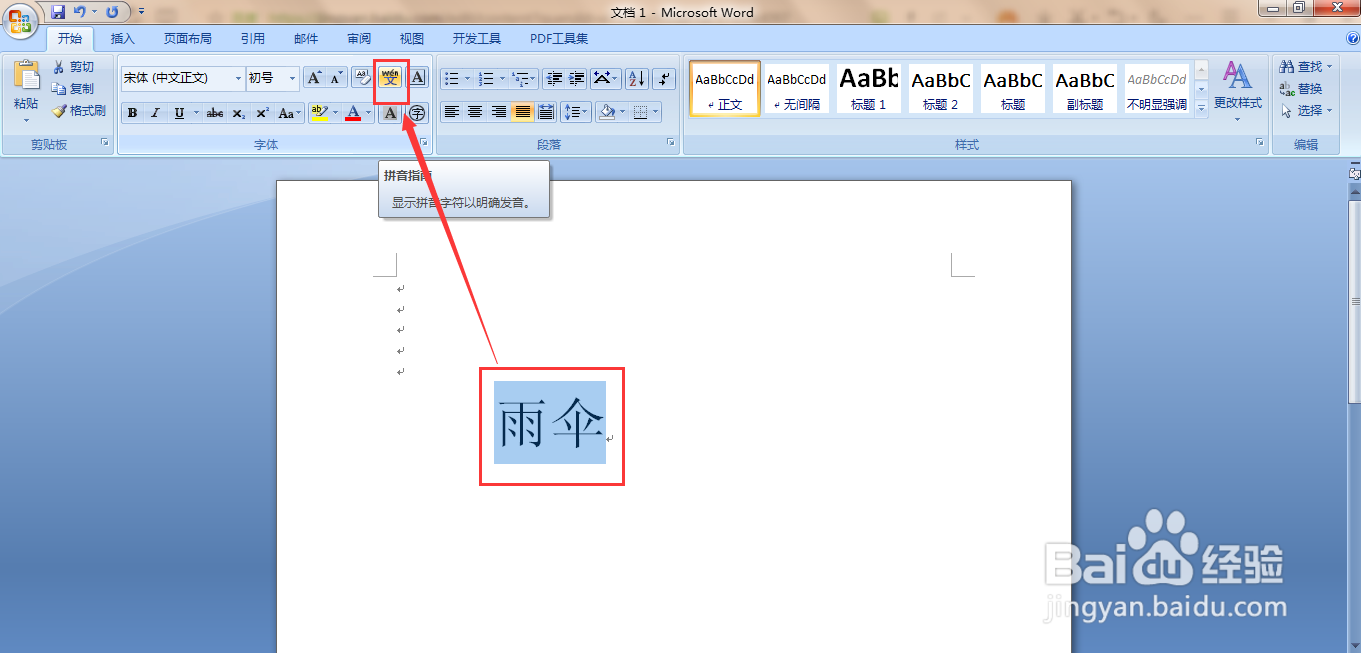The width and height of the screenshot is (1361, 653).
Task: Apply the 标题 1 style
Action: tap(868, 88)
